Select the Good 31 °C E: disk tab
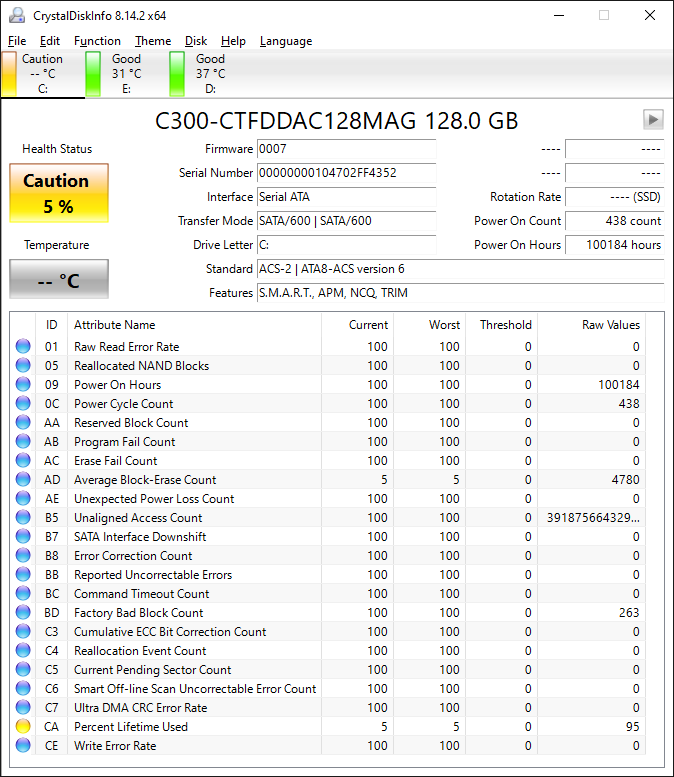The image size is (674, 777). (127, 73)
